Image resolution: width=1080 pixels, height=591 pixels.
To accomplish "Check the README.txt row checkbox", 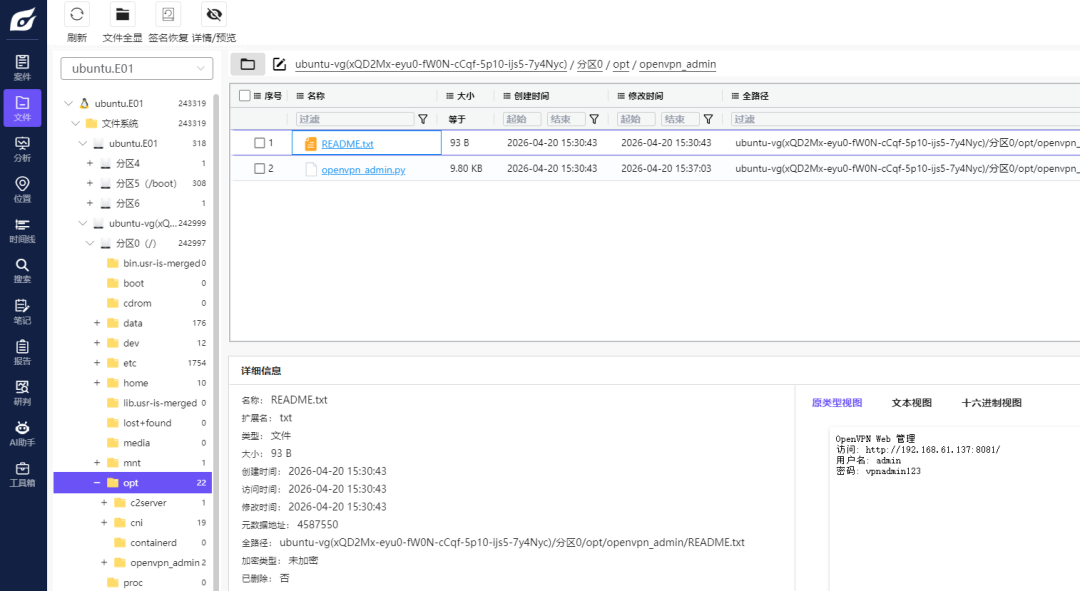I will pyautogui.click(x=260, y=143).
